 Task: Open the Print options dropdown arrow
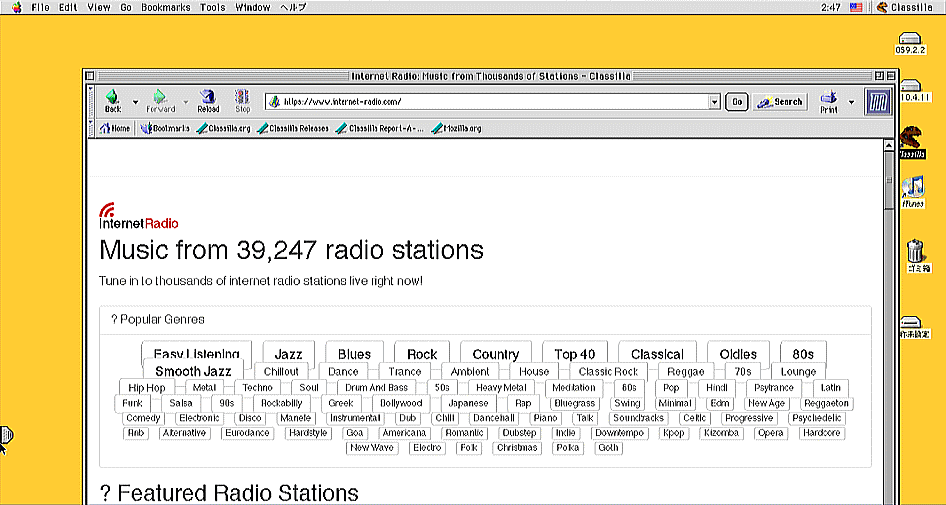click(x=851, y=102)
